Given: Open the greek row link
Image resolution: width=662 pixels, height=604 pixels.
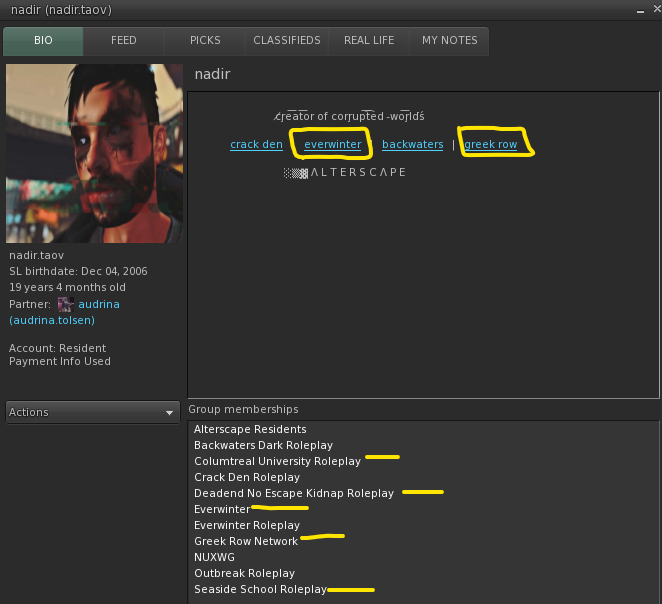Looking at the screenshot, I should 491,144.
